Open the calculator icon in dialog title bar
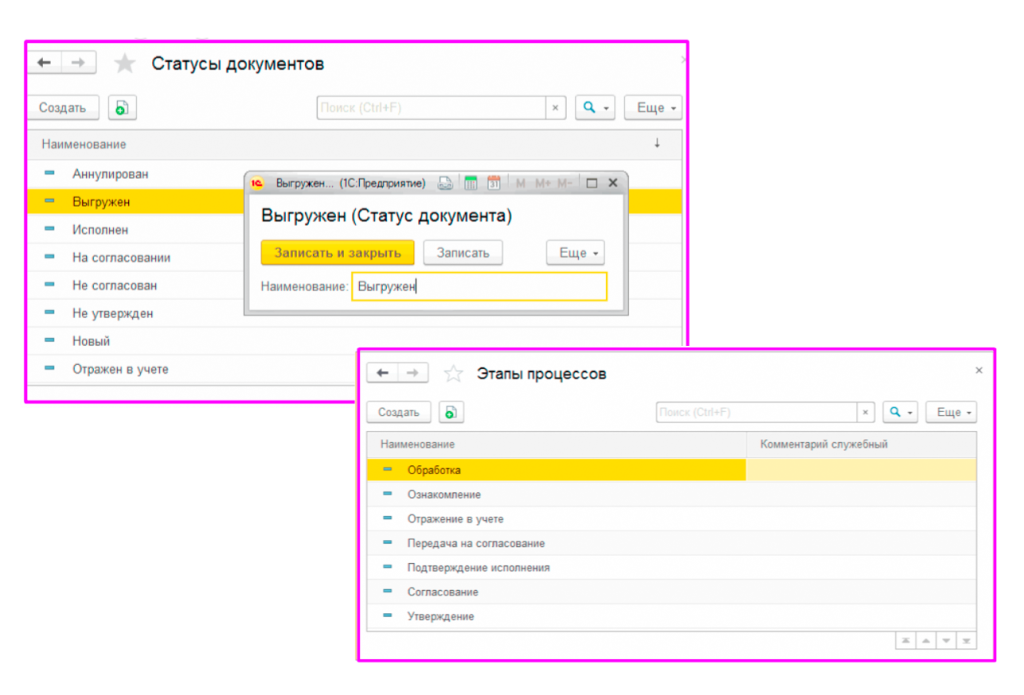The height and width of the screenshot is (695, 1024). [470, 184]
